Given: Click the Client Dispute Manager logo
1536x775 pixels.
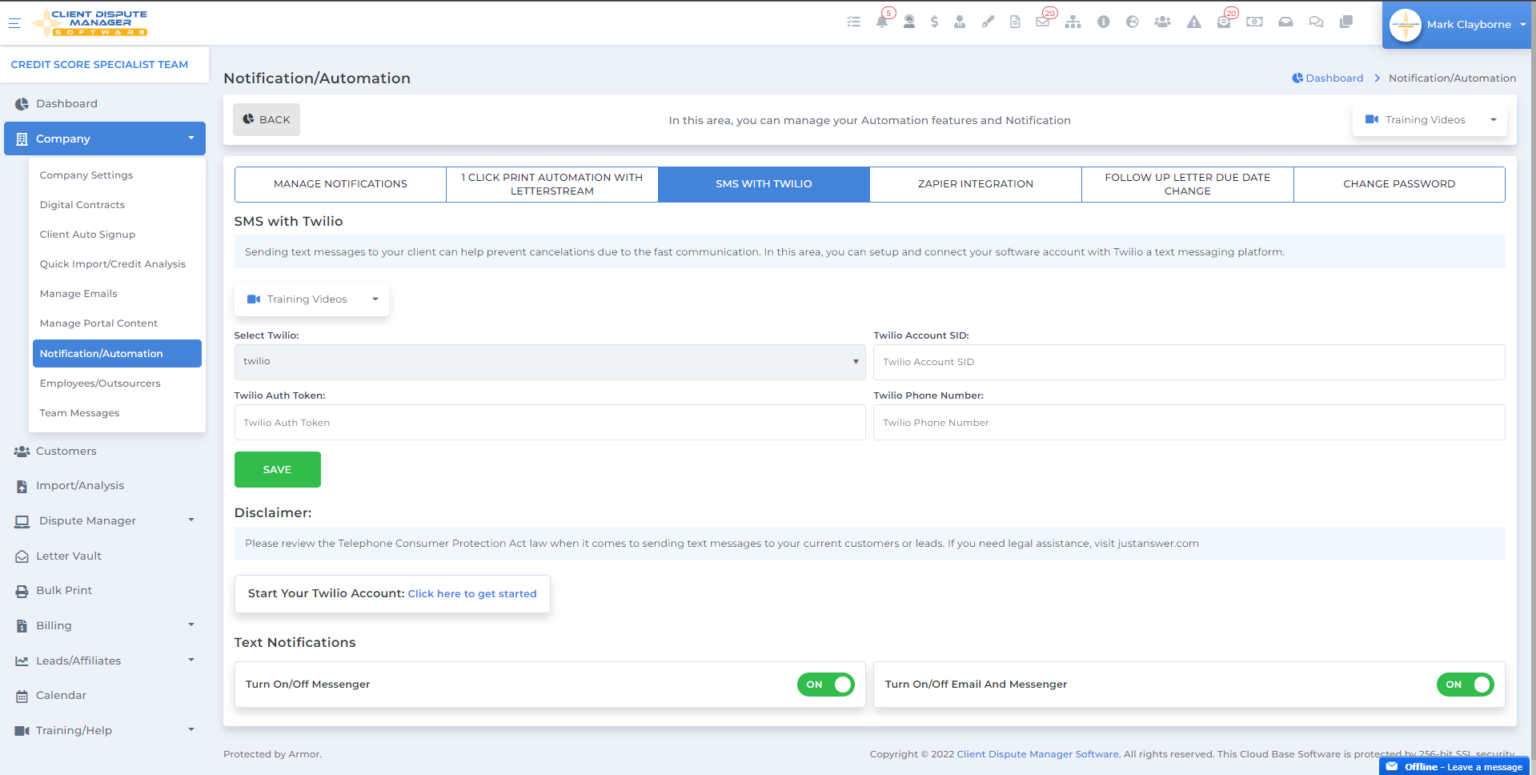Looking at the screenshot, I should click(88, 21).
